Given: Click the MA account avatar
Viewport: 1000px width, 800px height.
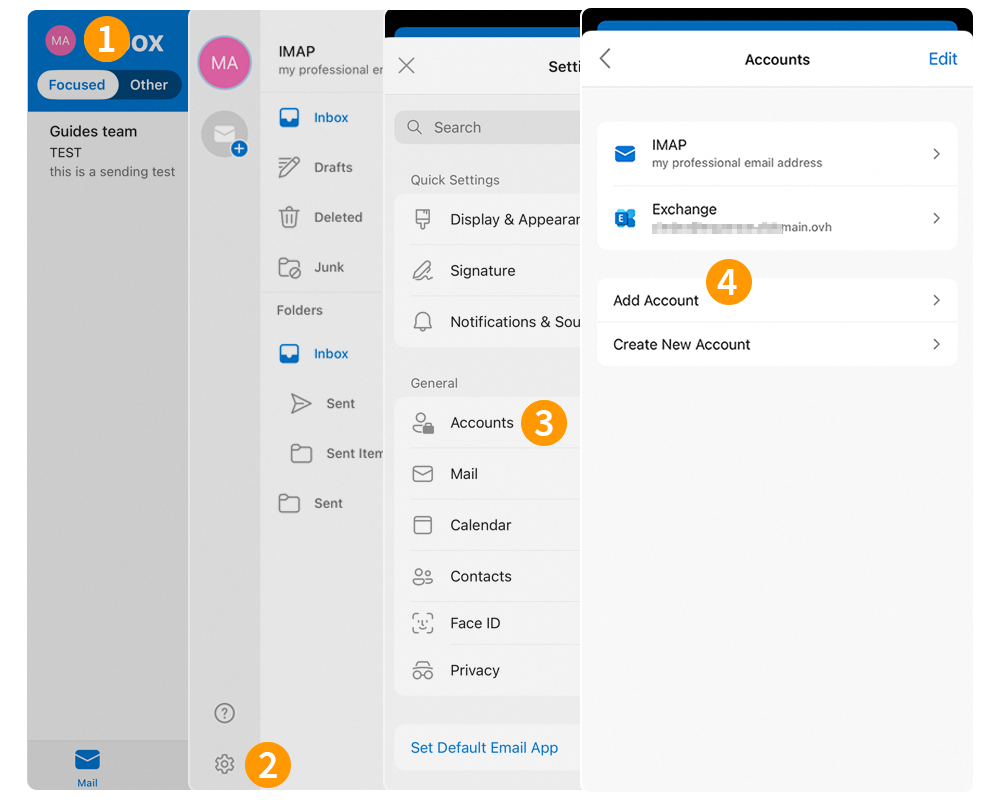Looking at the screenshot, I should pos(224,63).
